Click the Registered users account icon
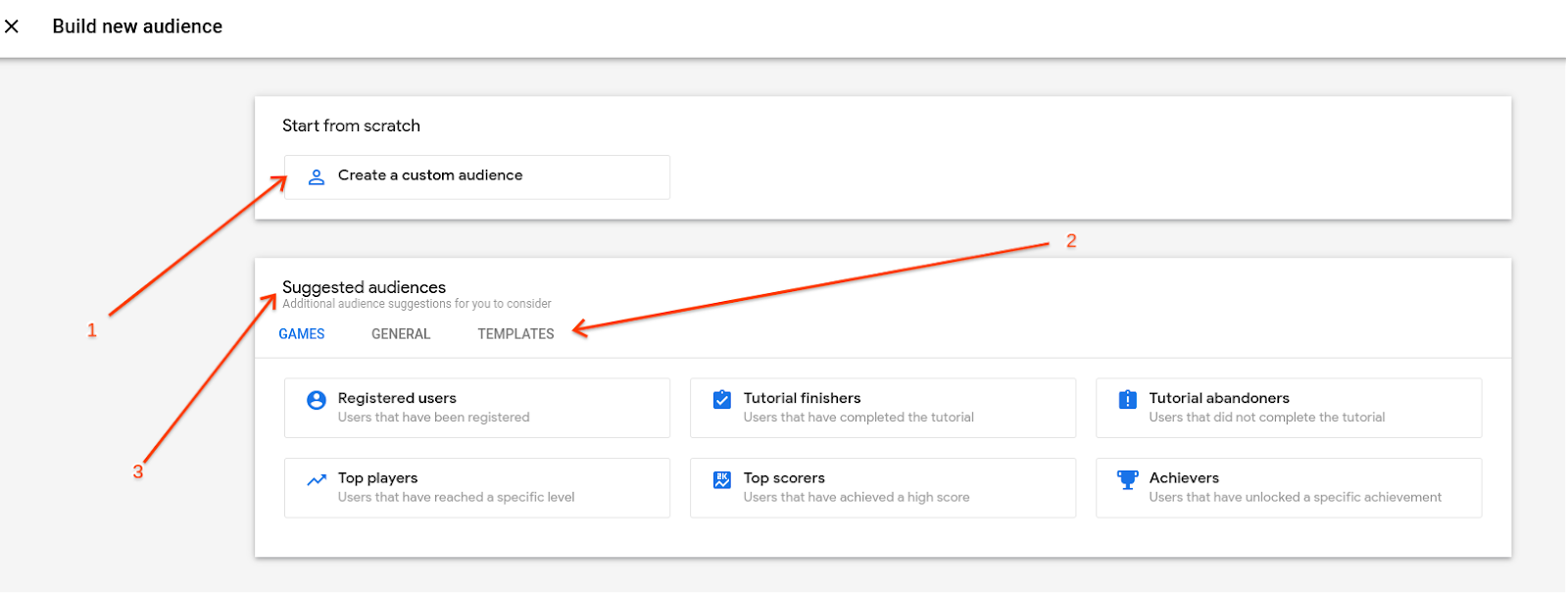 [317, 400]
